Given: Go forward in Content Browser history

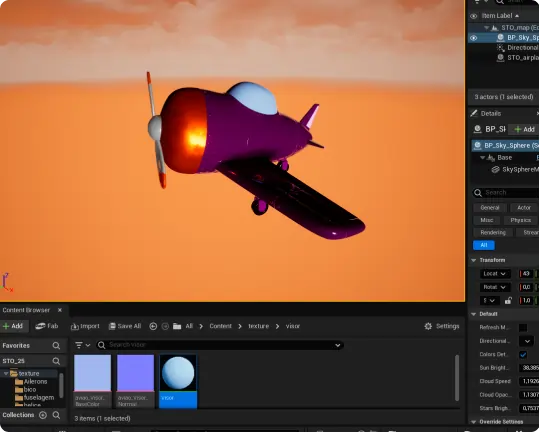Looking at the screenshot, I should pyautogui.click(x=165, y=326).
